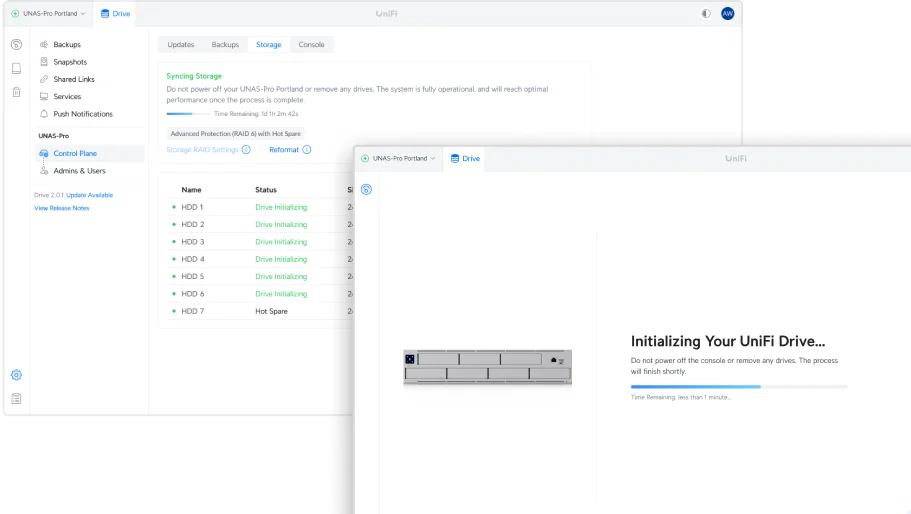Open Push Notifications in the sidebar
Screen dimensions: 911x514
pos(83,114)
